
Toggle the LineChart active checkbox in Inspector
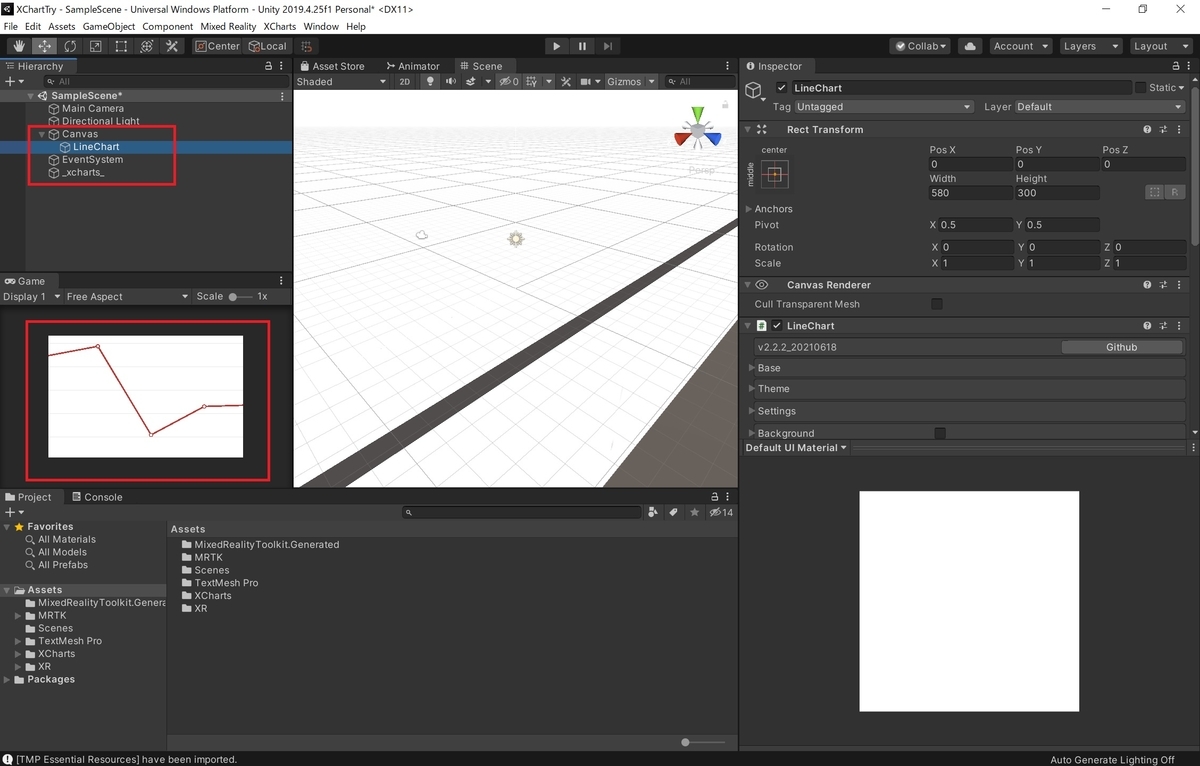pyautogui.click(x=782, y=87)
